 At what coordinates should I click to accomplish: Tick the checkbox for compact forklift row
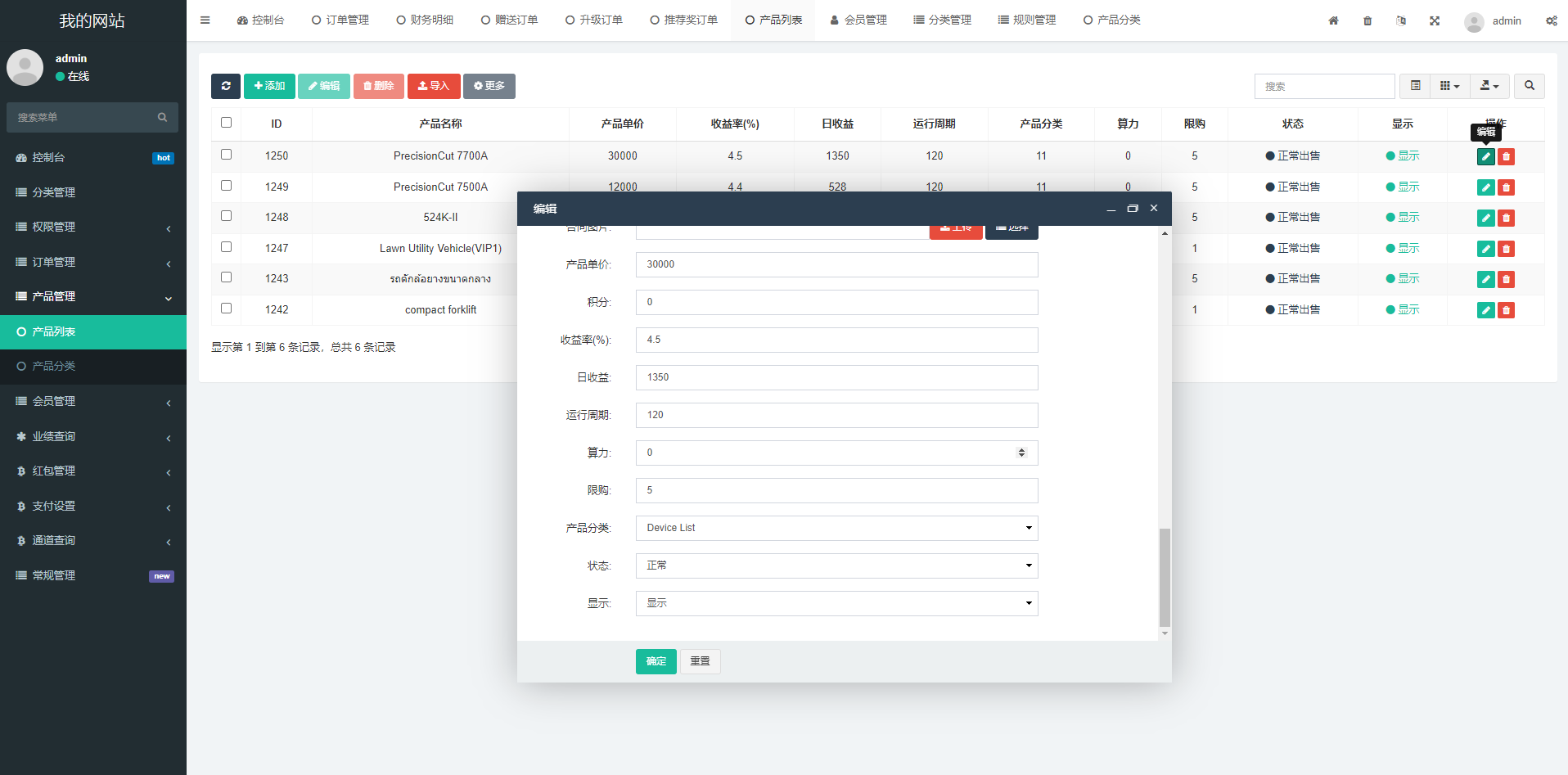tap(227, 309)
